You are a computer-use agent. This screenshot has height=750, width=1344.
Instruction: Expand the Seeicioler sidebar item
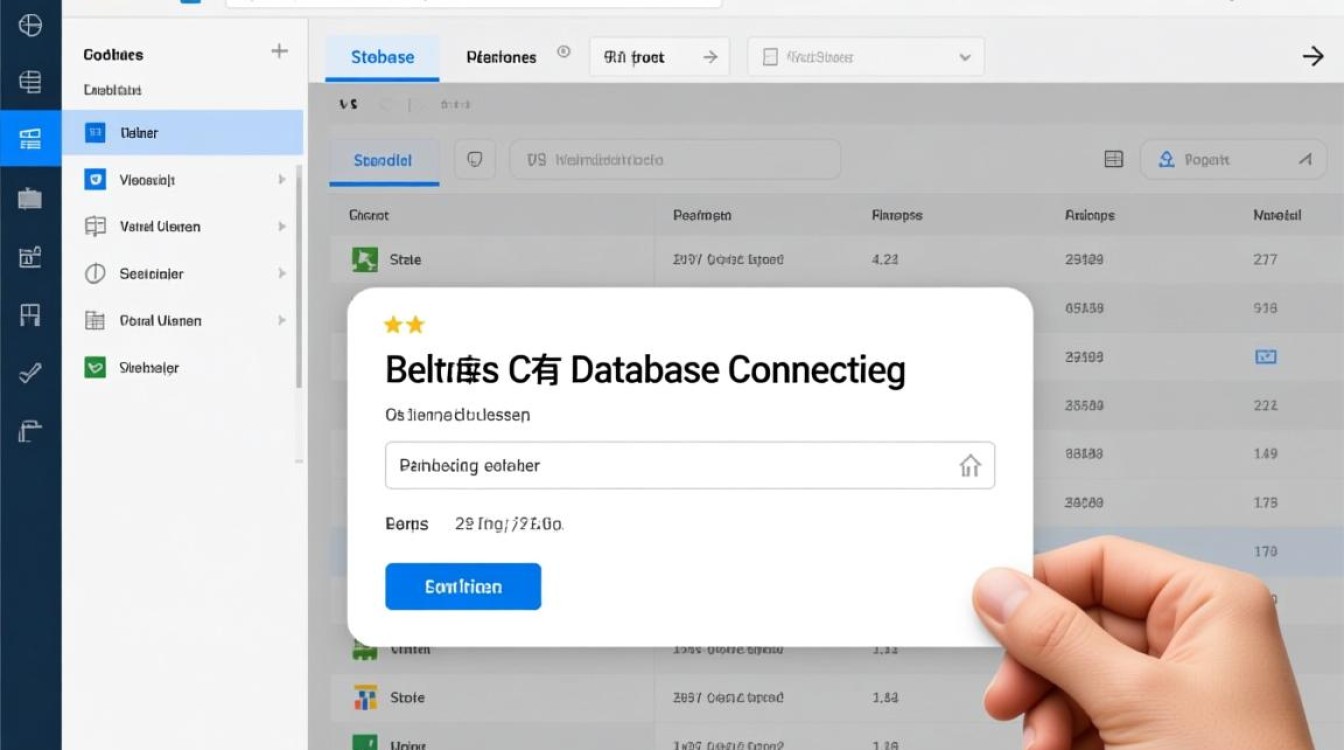[x=182, y=273]
